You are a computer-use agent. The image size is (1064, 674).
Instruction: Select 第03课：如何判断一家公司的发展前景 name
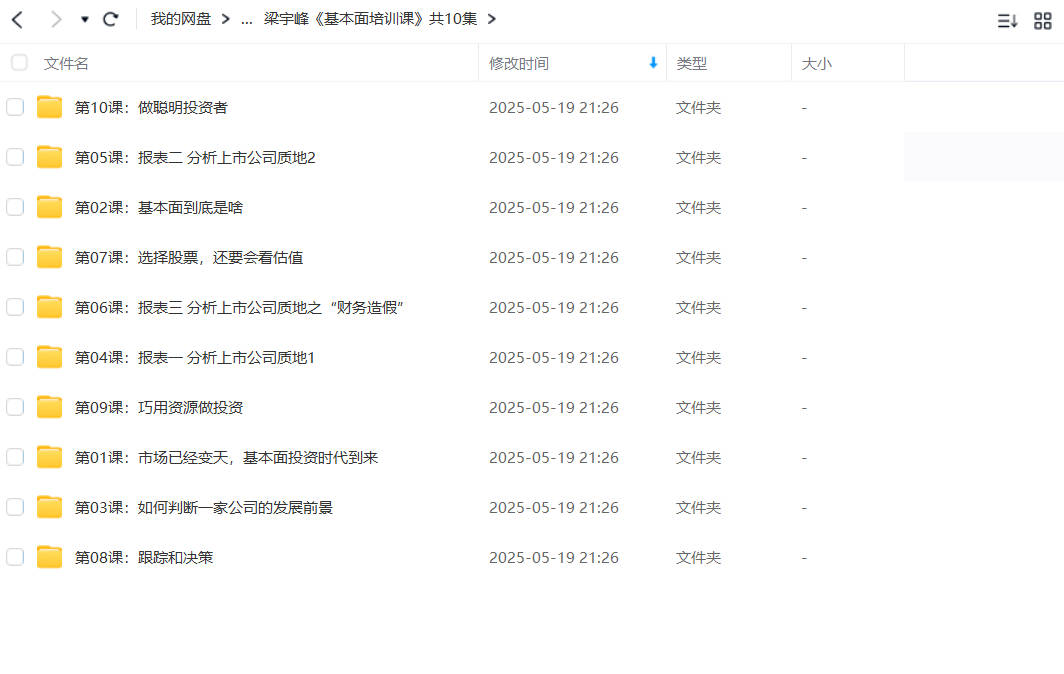pos(204,508)
